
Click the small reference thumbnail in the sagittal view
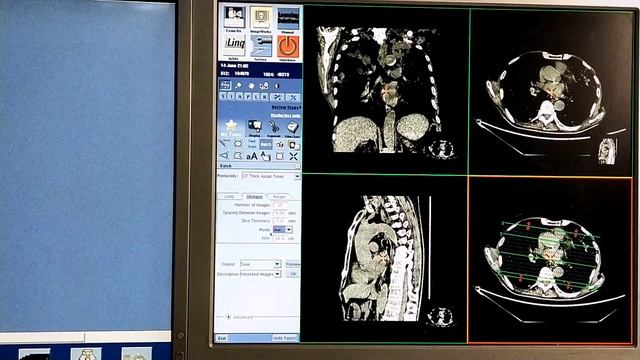(440, 317)
